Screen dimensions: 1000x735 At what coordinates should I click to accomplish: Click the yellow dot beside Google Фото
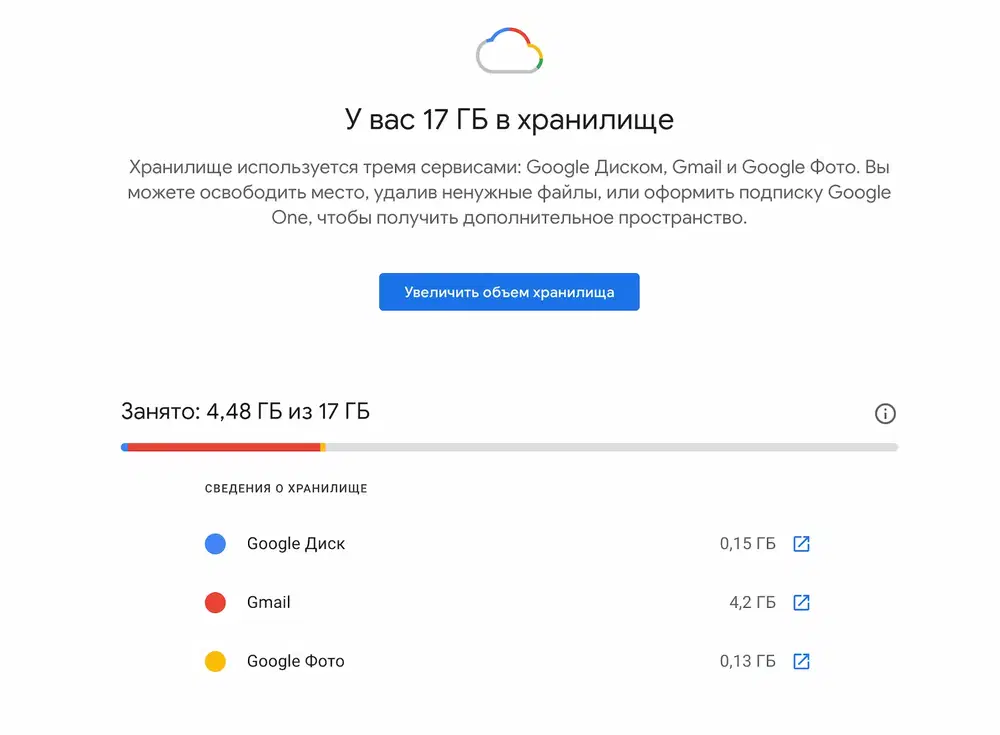[215, 661]
